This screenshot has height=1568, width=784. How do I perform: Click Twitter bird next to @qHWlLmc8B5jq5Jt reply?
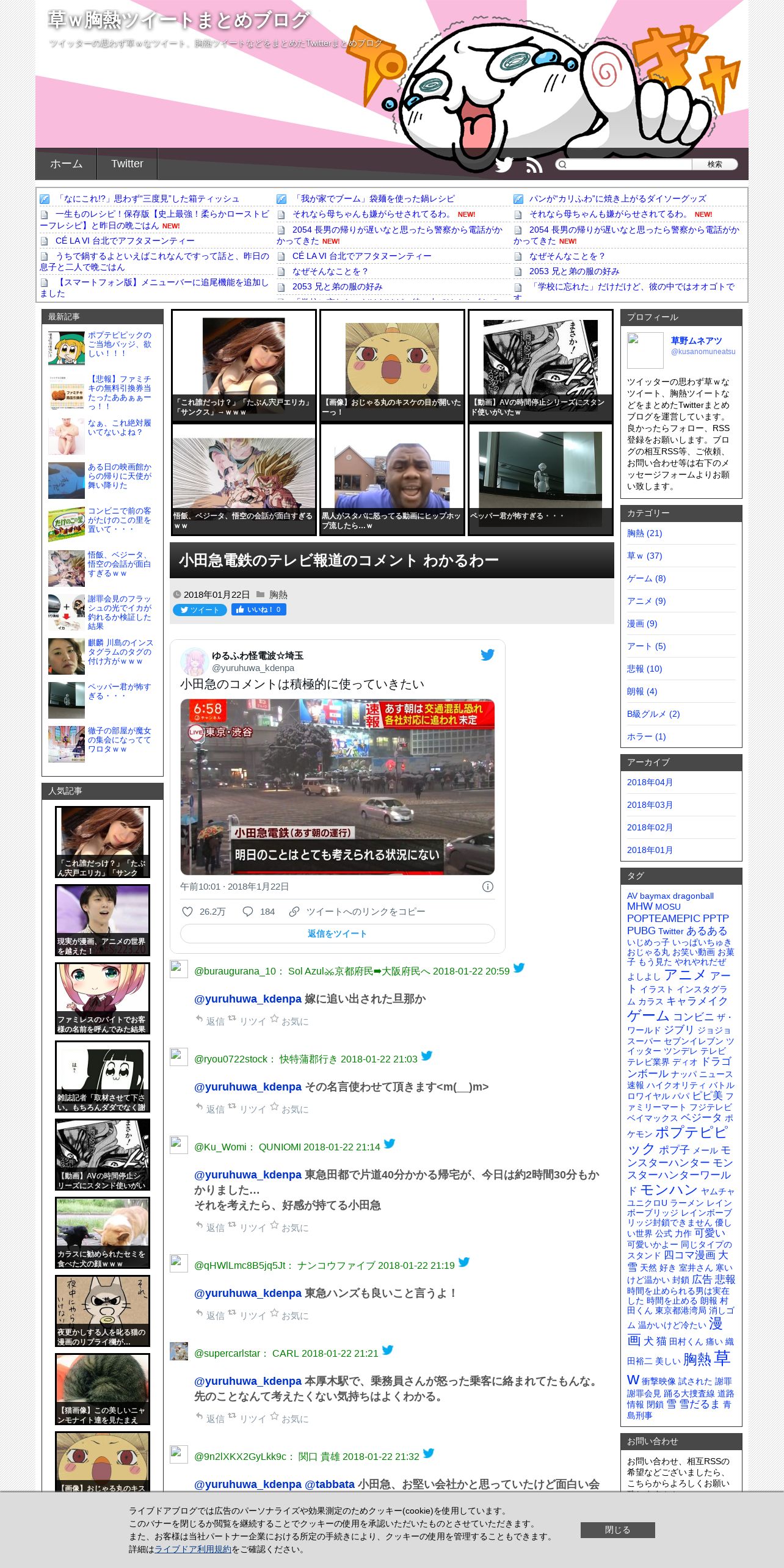(464, 1261)
